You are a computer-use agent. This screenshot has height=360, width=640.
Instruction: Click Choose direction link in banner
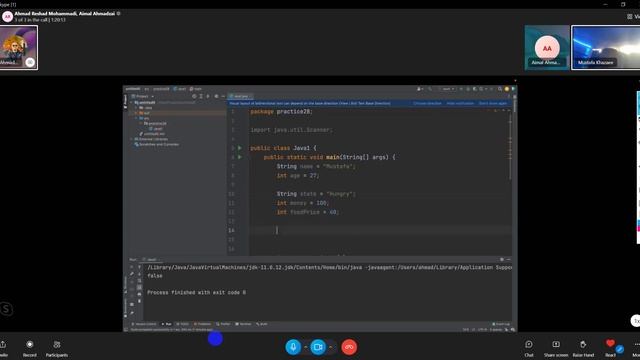[427, 103]
